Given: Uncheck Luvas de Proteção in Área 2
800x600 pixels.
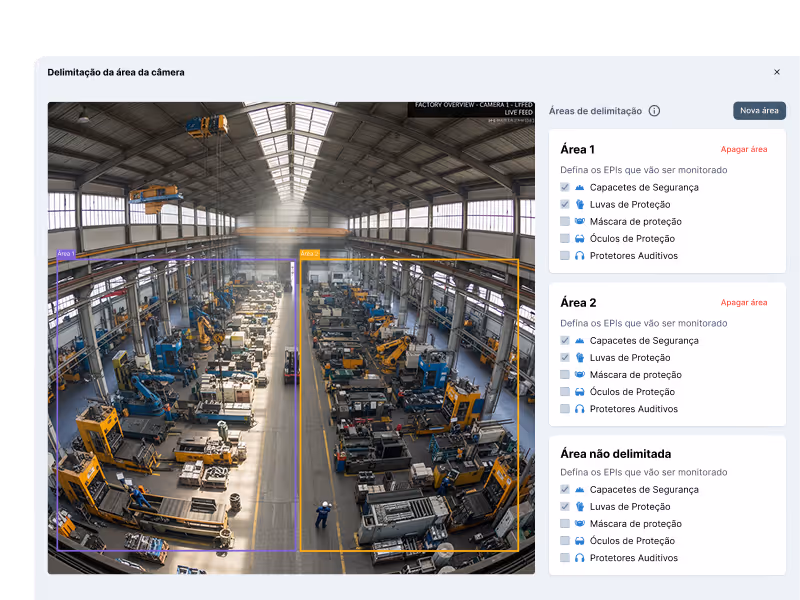Looking at the screenshot, I should pos(565,357).
